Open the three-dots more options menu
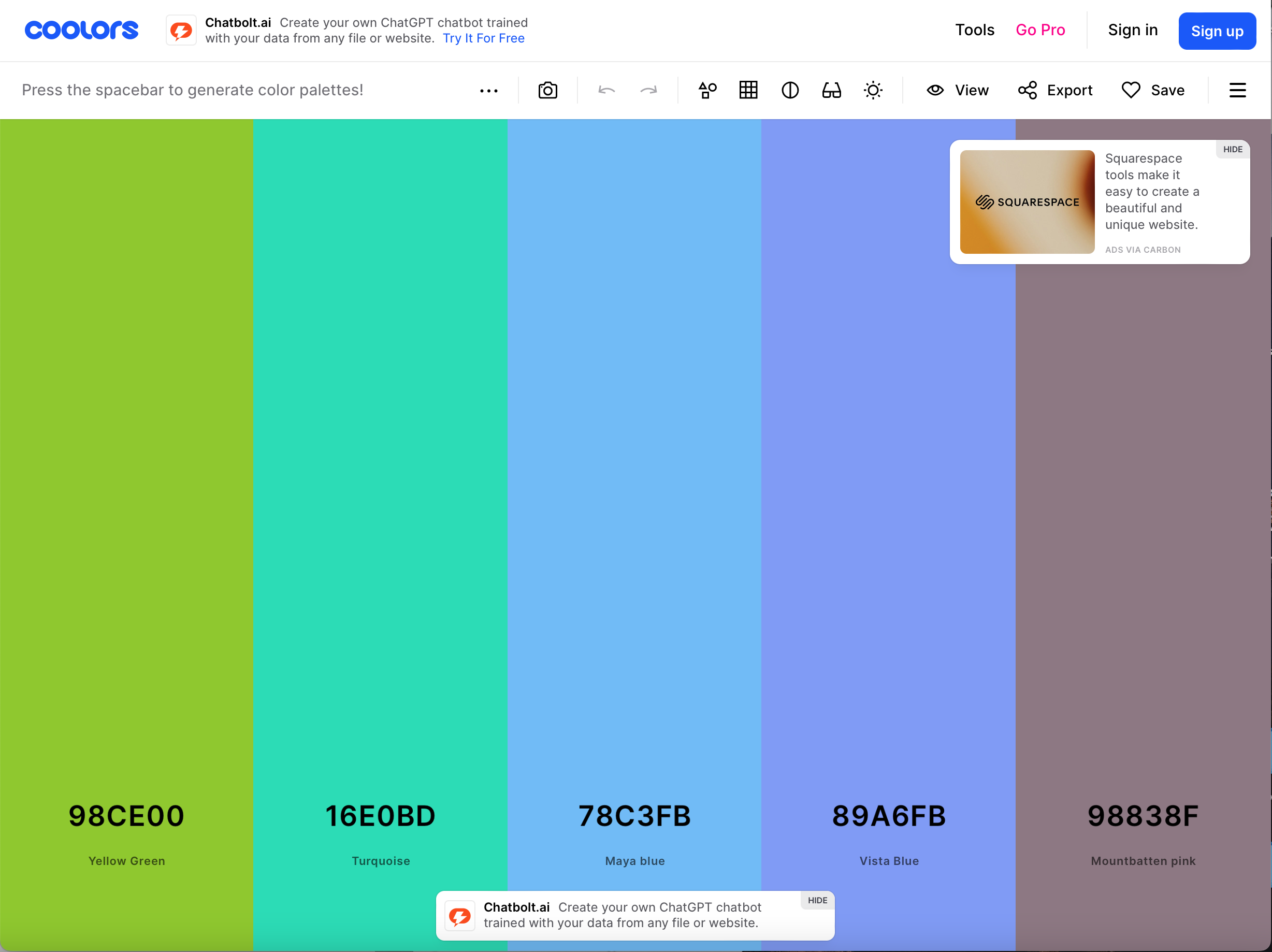 click(489, 90)
